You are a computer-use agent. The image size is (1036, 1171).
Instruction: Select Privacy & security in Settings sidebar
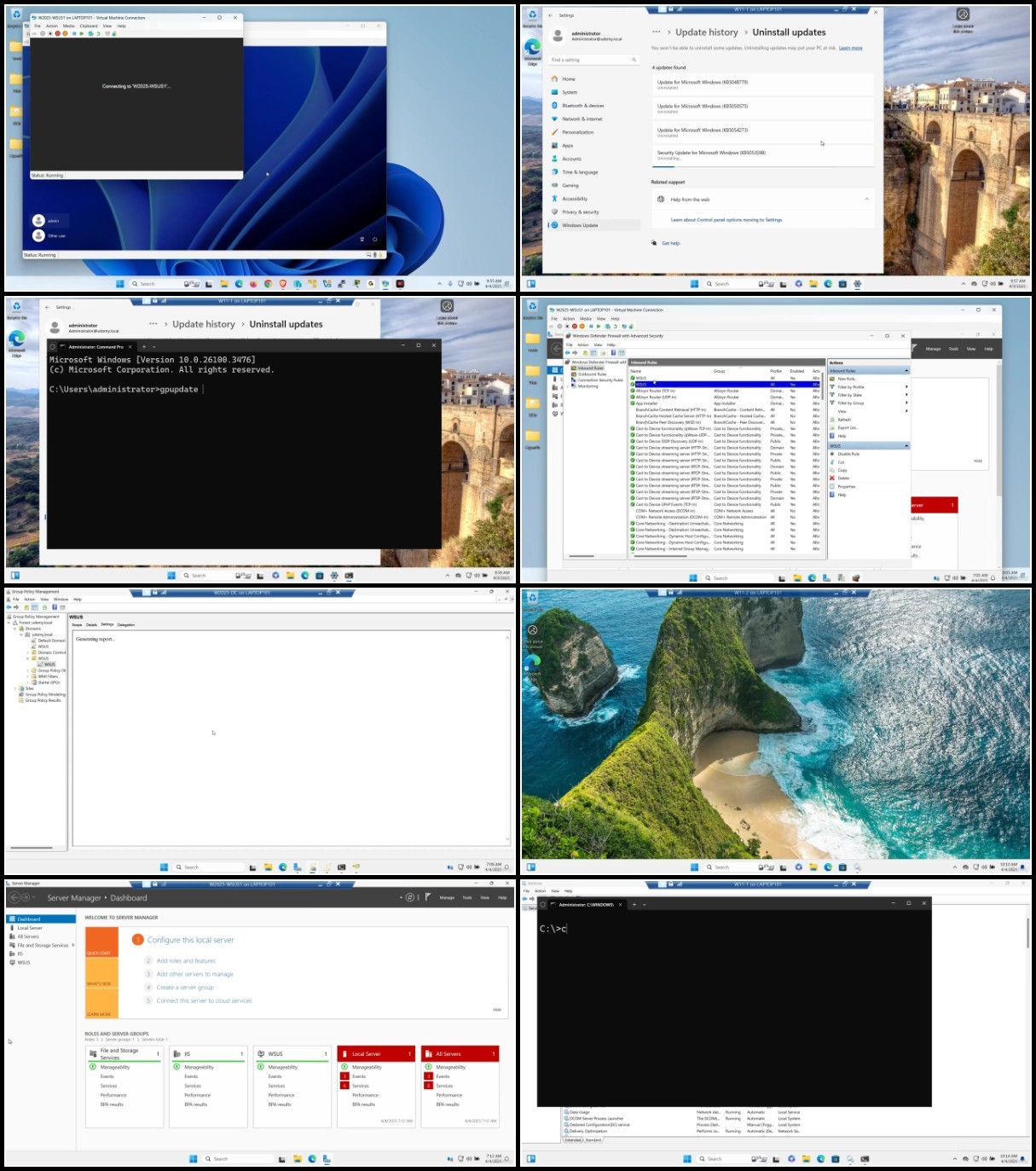pyautogui.click(x=580, y=212)
